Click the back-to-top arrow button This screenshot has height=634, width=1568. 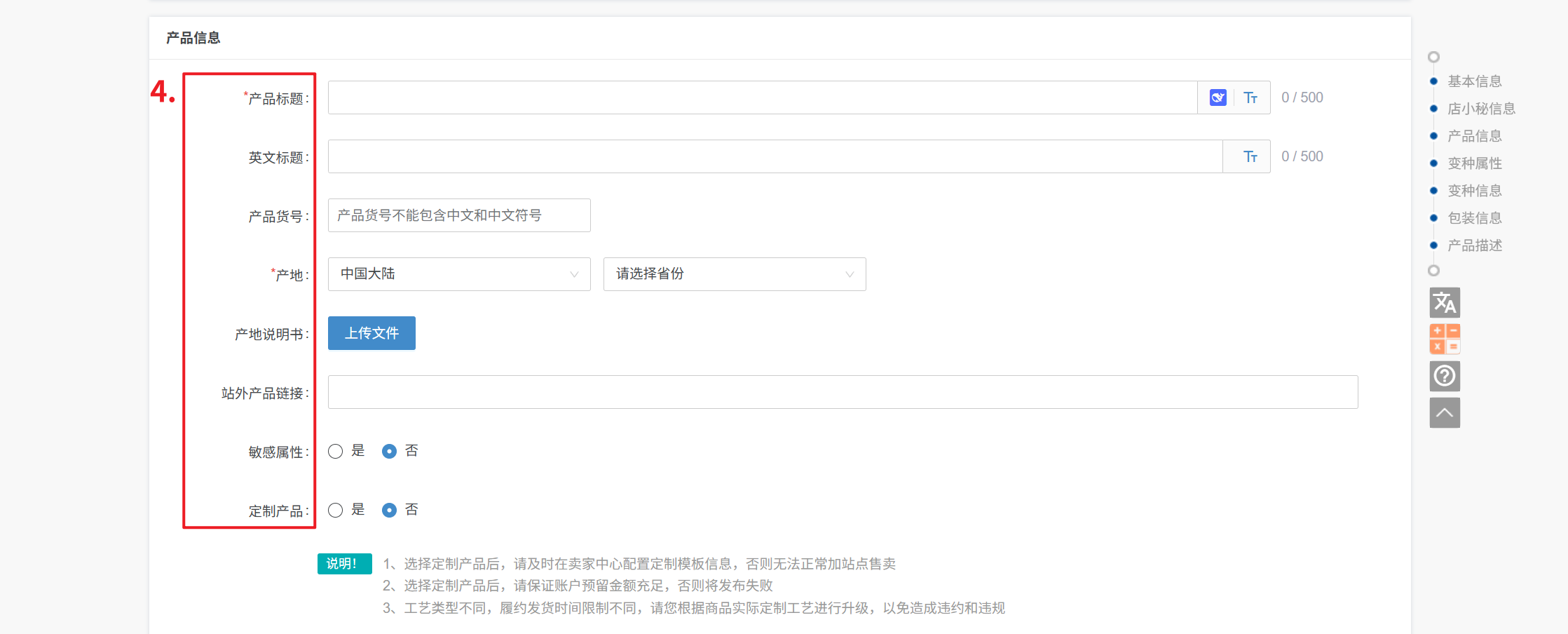point(1445,412)
